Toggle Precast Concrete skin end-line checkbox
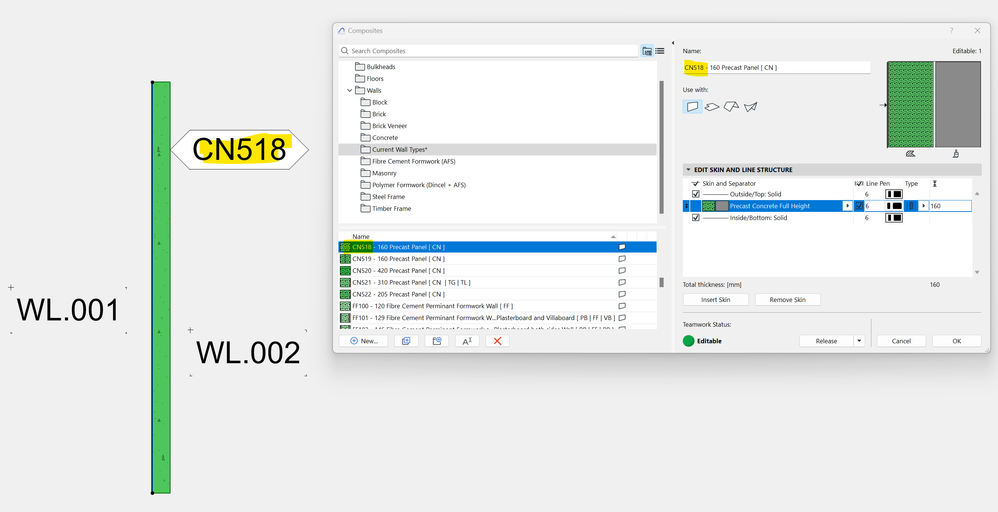This screenshot has height=512, width=998. pos(859,206)
